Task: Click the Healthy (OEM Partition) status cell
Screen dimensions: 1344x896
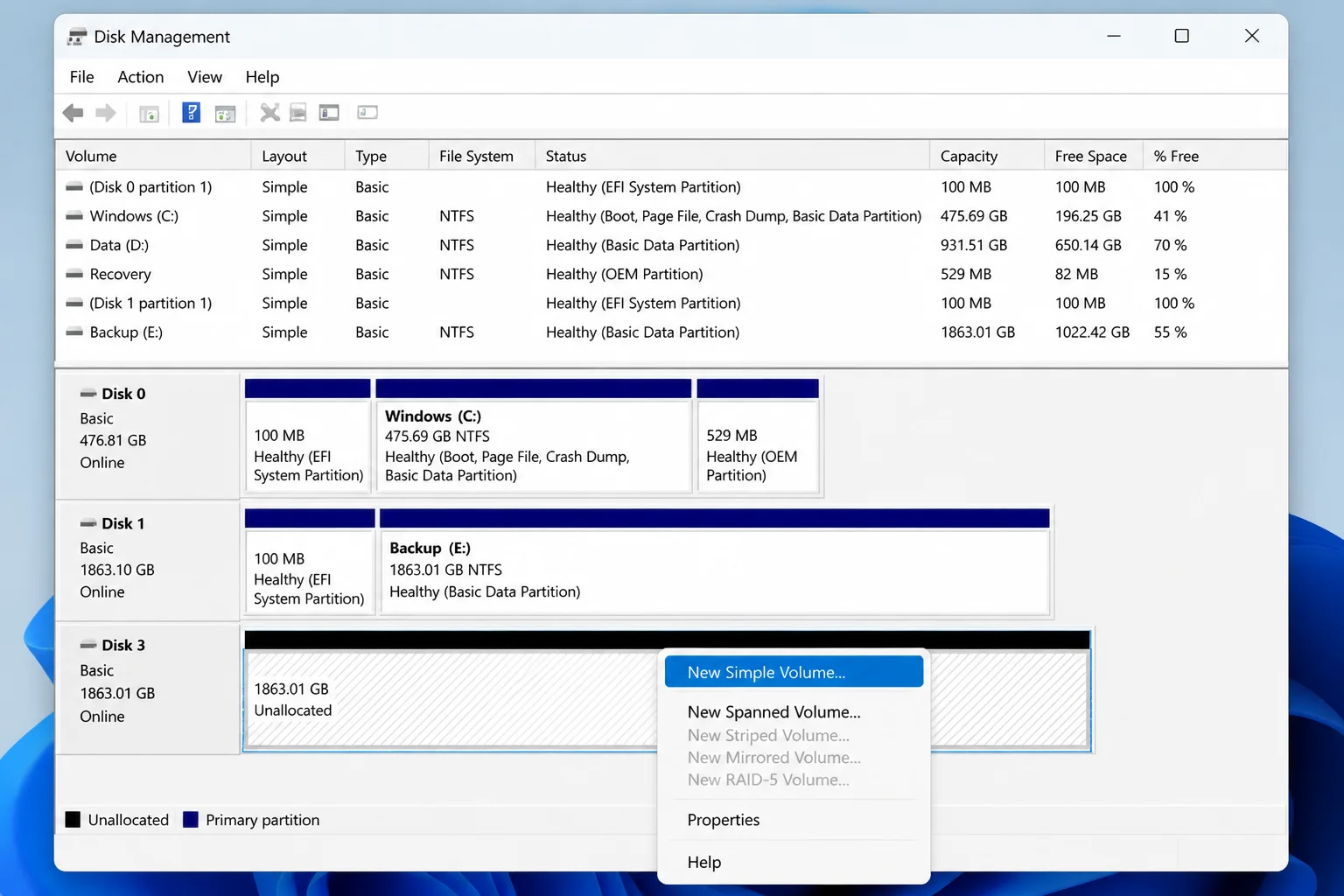Action: (625, 274)
